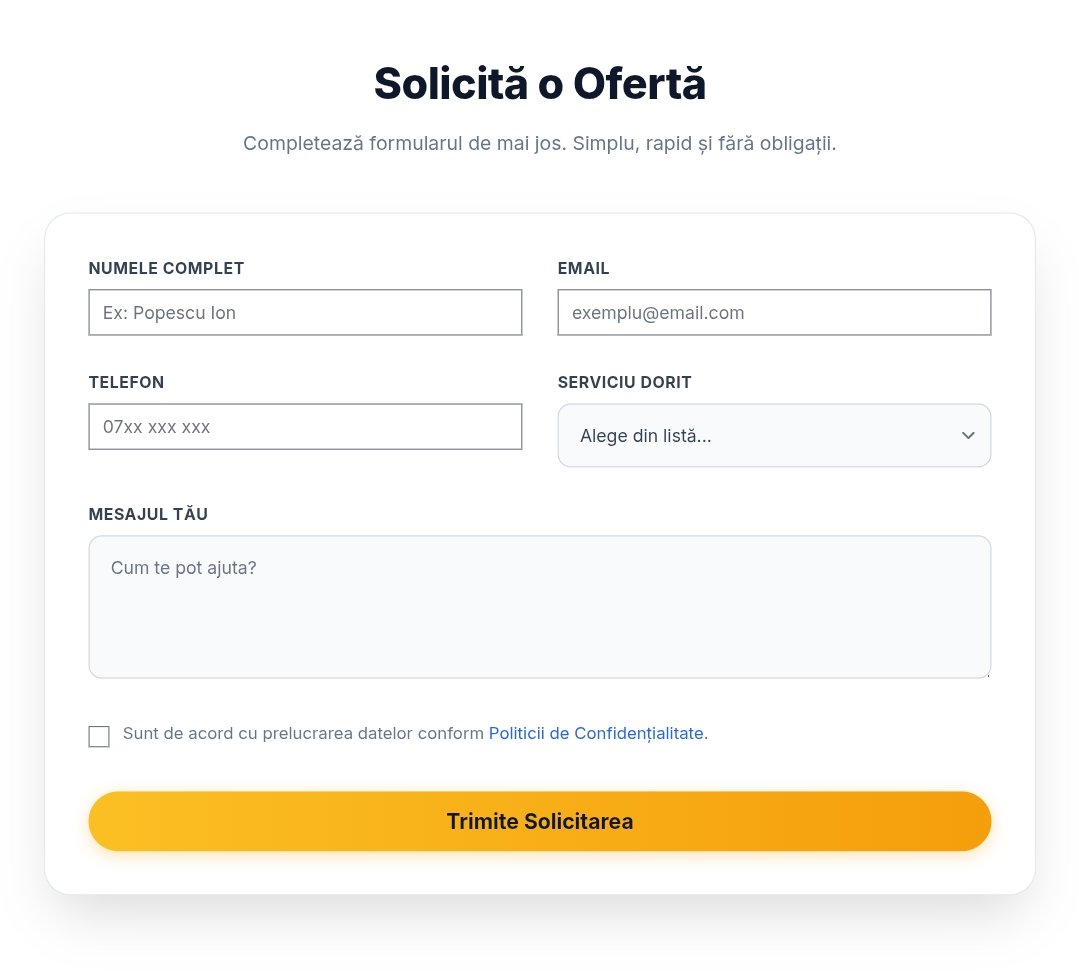
Task: Click the message box resize handle
Action: point(986,673)
